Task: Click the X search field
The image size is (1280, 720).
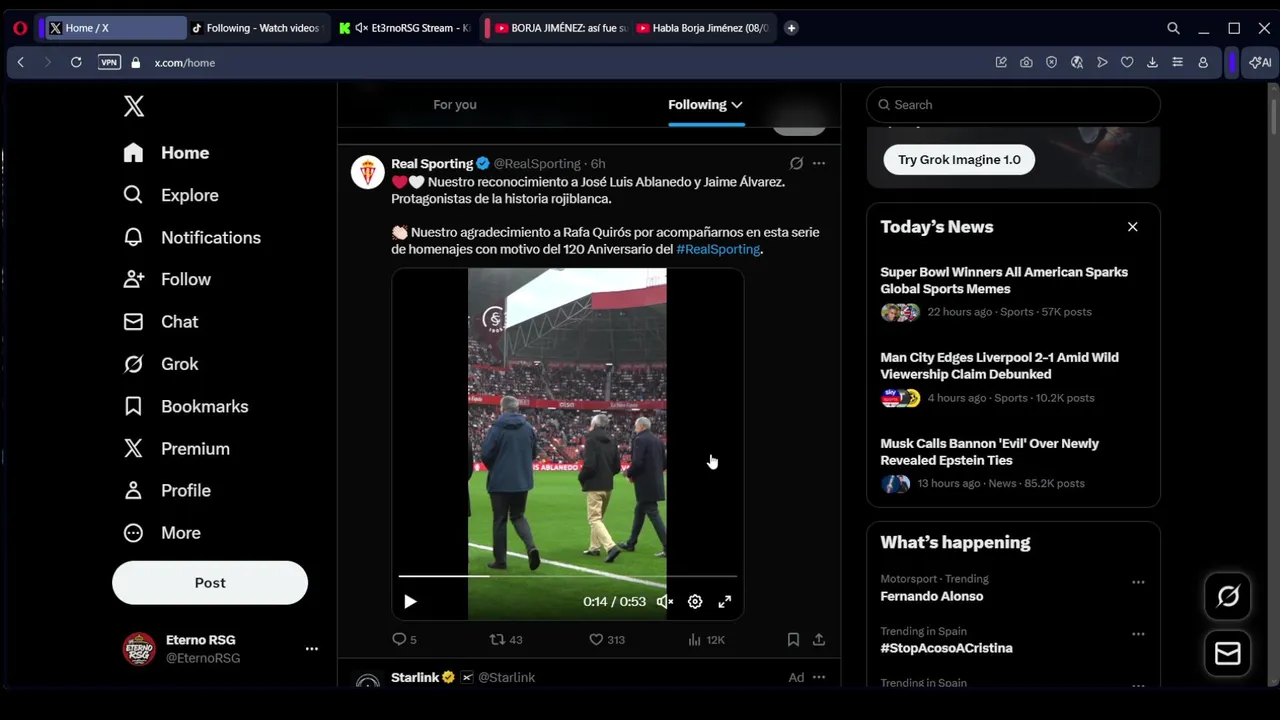Action: pos(1013,104)
